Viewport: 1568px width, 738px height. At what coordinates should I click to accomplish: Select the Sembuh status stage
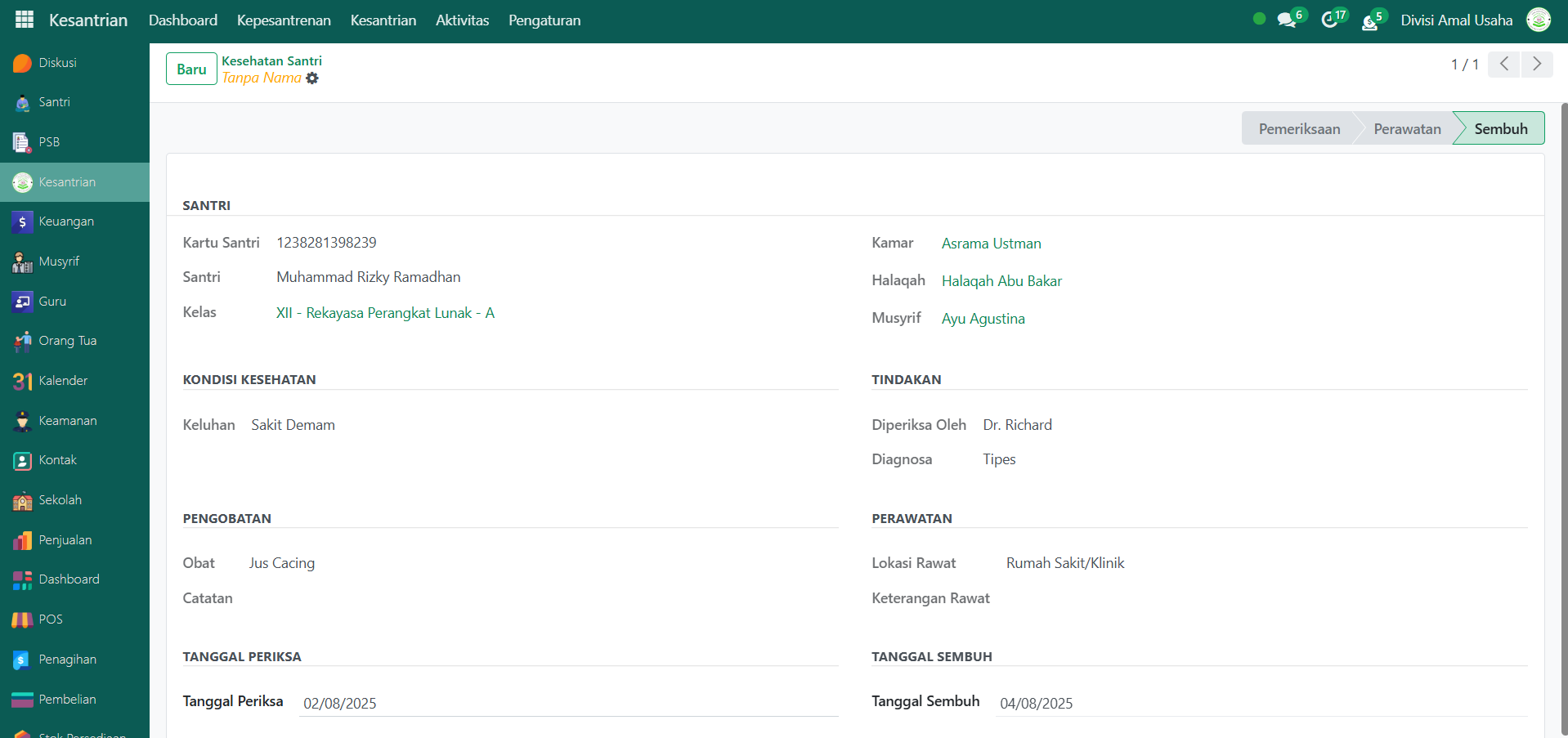point(1500,129)
